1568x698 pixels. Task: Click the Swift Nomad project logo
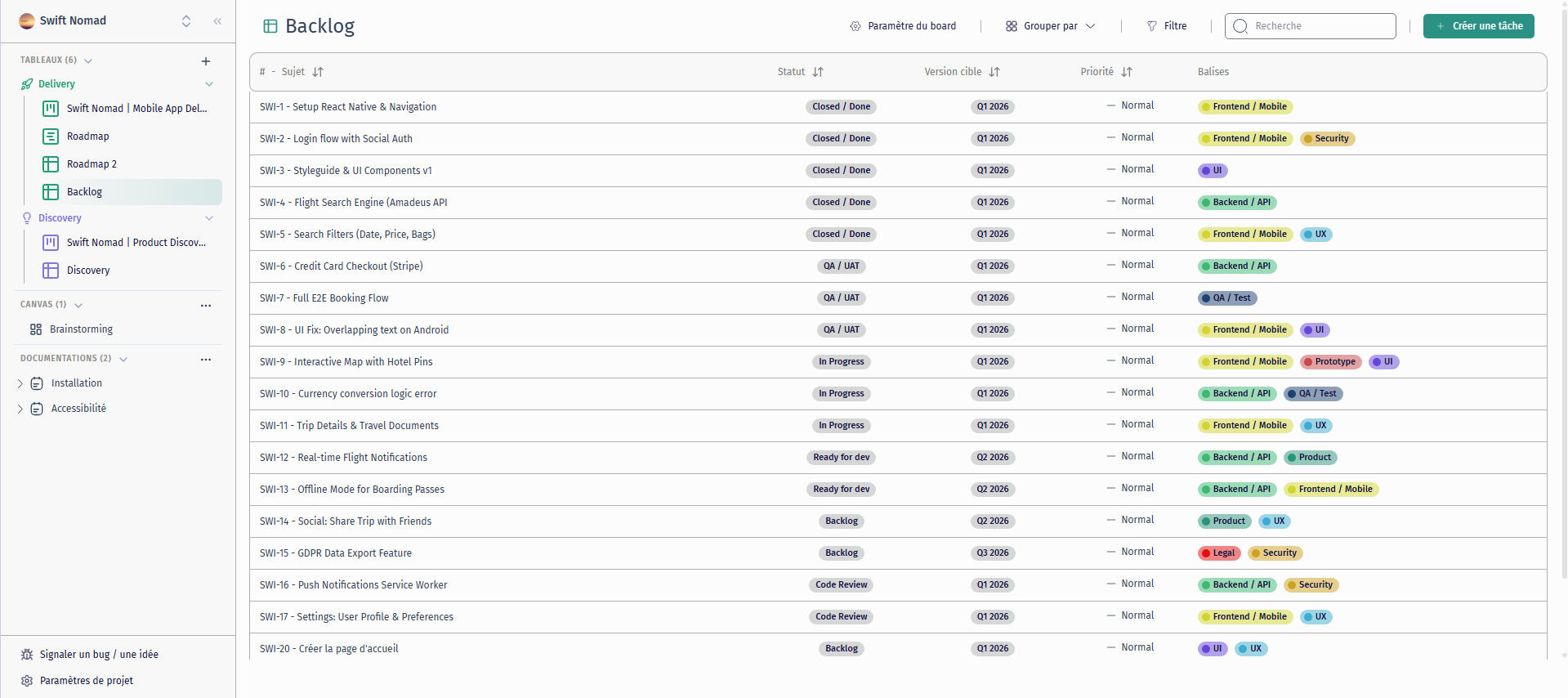pyautogui.click(x=27, y=20)
